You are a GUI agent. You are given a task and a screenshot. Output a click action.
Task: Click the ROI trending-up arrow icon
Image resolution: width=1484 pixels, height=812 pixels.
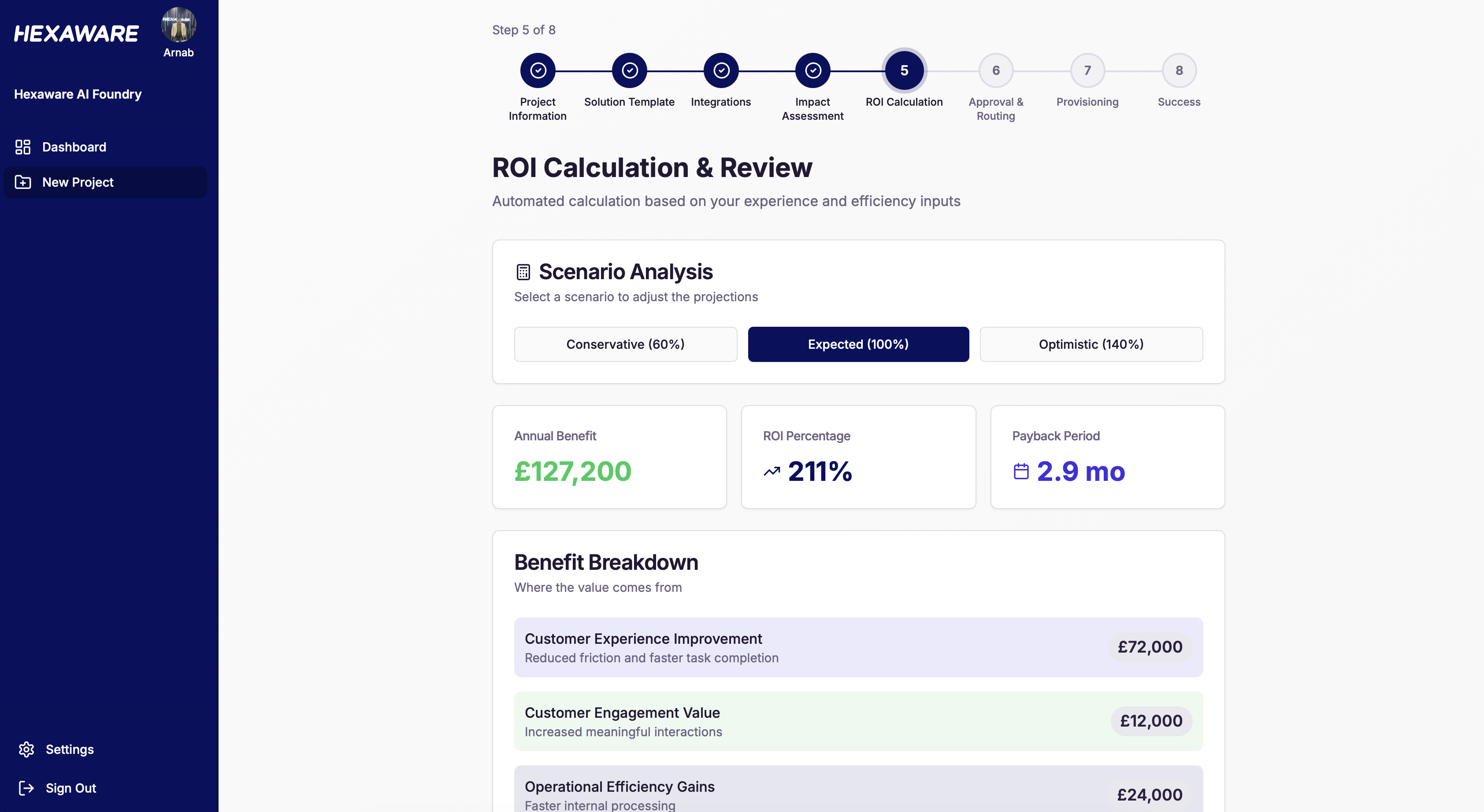(x=772, y=471)
